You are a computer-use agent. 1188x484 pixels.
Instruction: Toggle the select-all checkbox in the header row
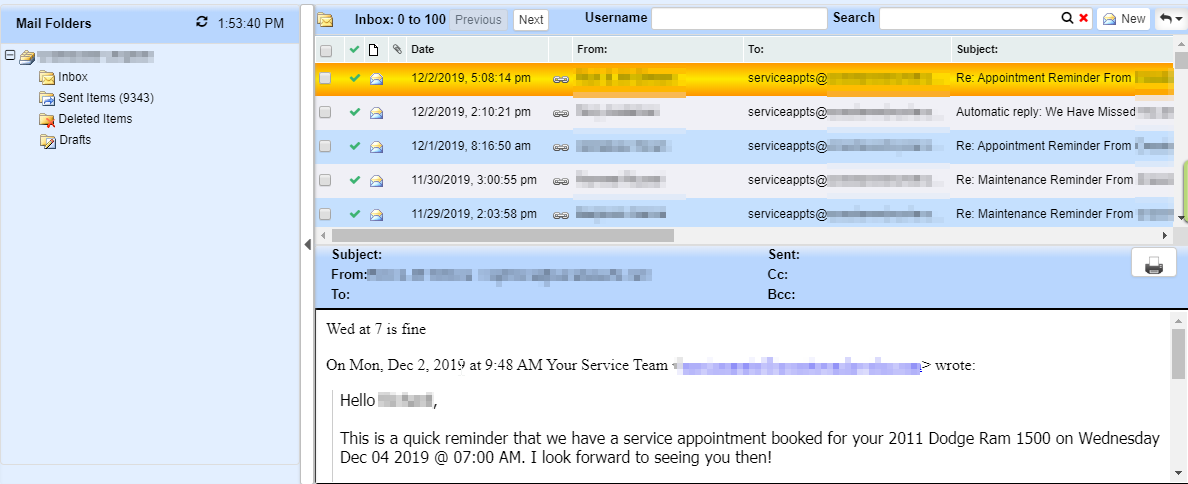click(x=325, y=50)
